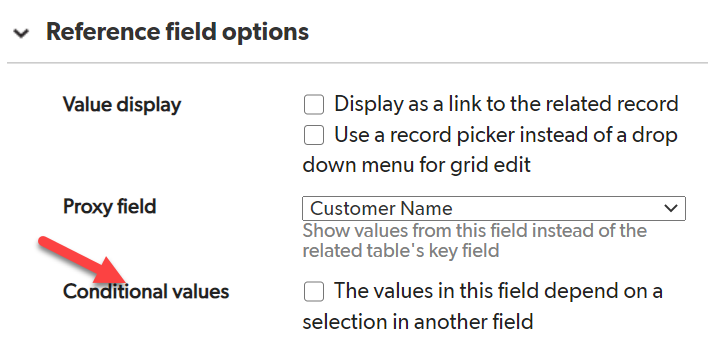708x362 pixels.
Task: Click the down menu for grid edit text
Action: click(416, 165)
